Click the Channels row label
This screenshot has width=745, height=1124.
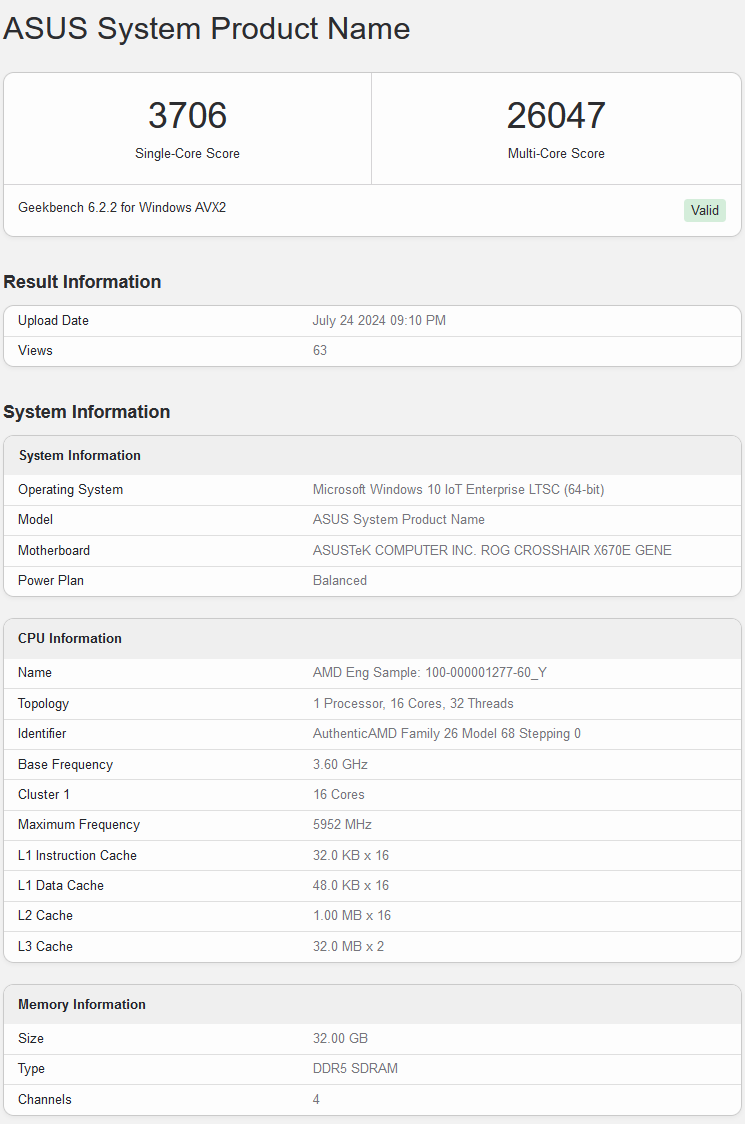click(x=44, y=1099)
